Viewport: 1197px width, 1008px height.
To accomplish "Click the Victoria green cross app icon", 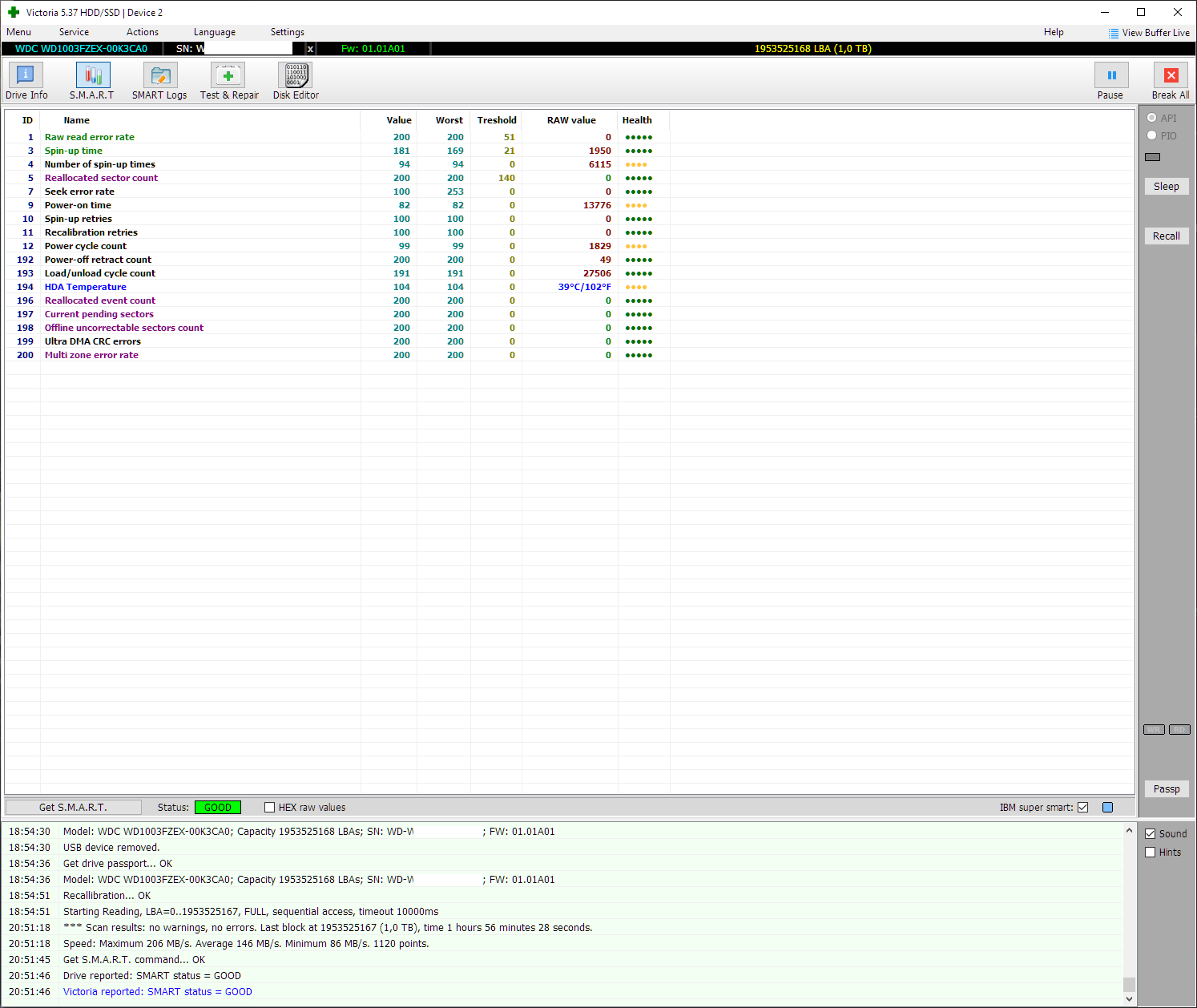I will click(14, 12).
